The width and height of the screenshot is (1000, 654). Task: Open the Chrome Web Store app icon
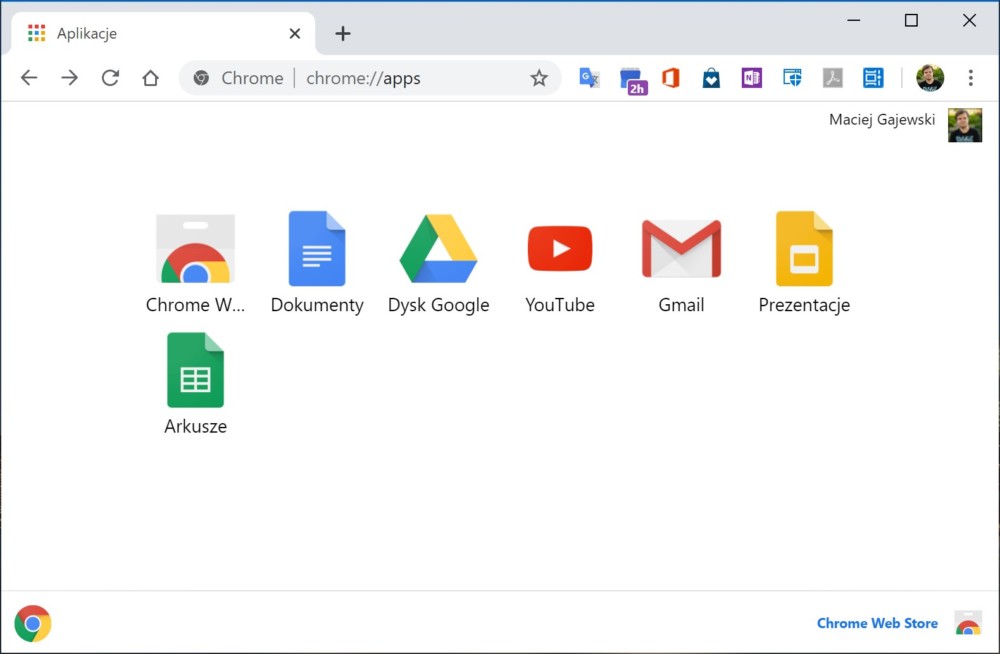pyautogui.click(x=195, y=249)
